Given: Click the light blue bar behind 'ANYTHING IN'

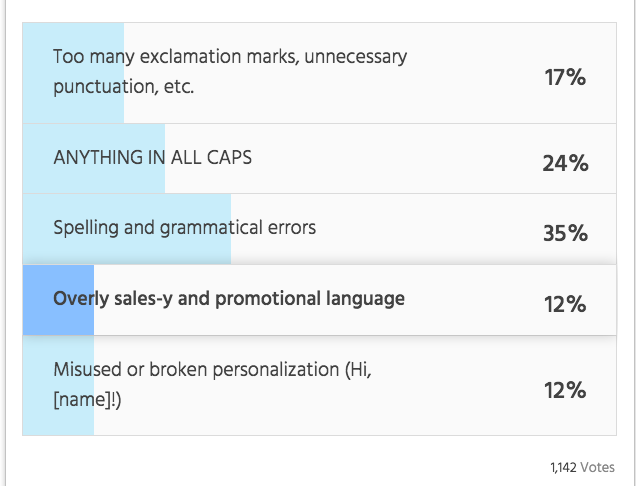Looking at the screenshot, I should point(94,159).
